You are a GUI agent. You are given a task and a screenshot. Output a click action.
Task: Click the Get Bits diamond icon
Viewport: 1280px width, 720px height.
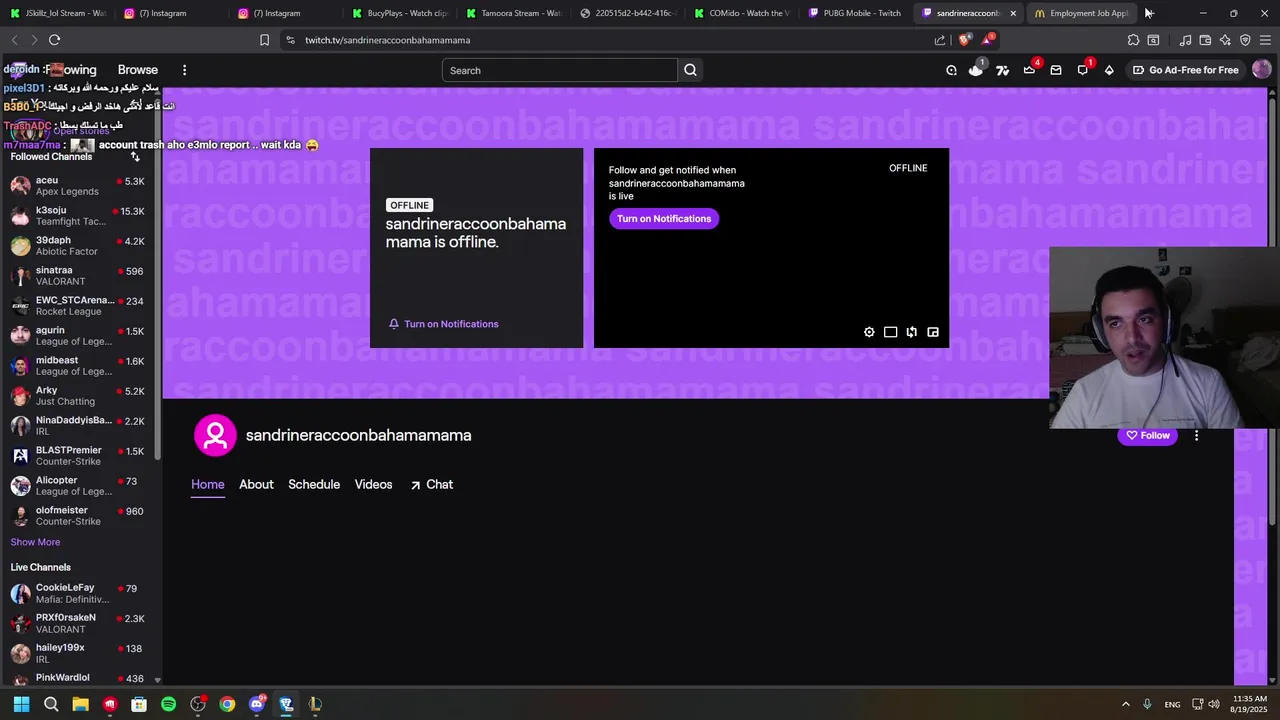1109,70
